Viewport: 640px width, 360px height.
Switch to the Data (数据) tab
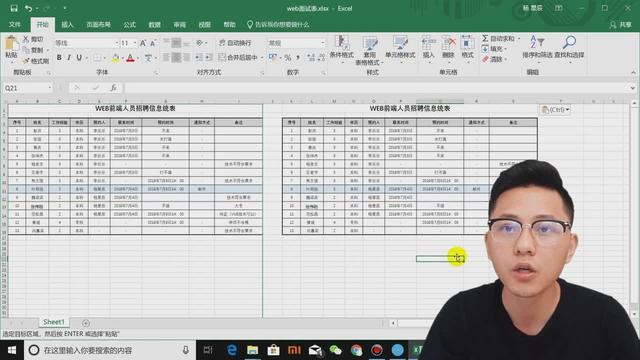[x=154, y=24]
